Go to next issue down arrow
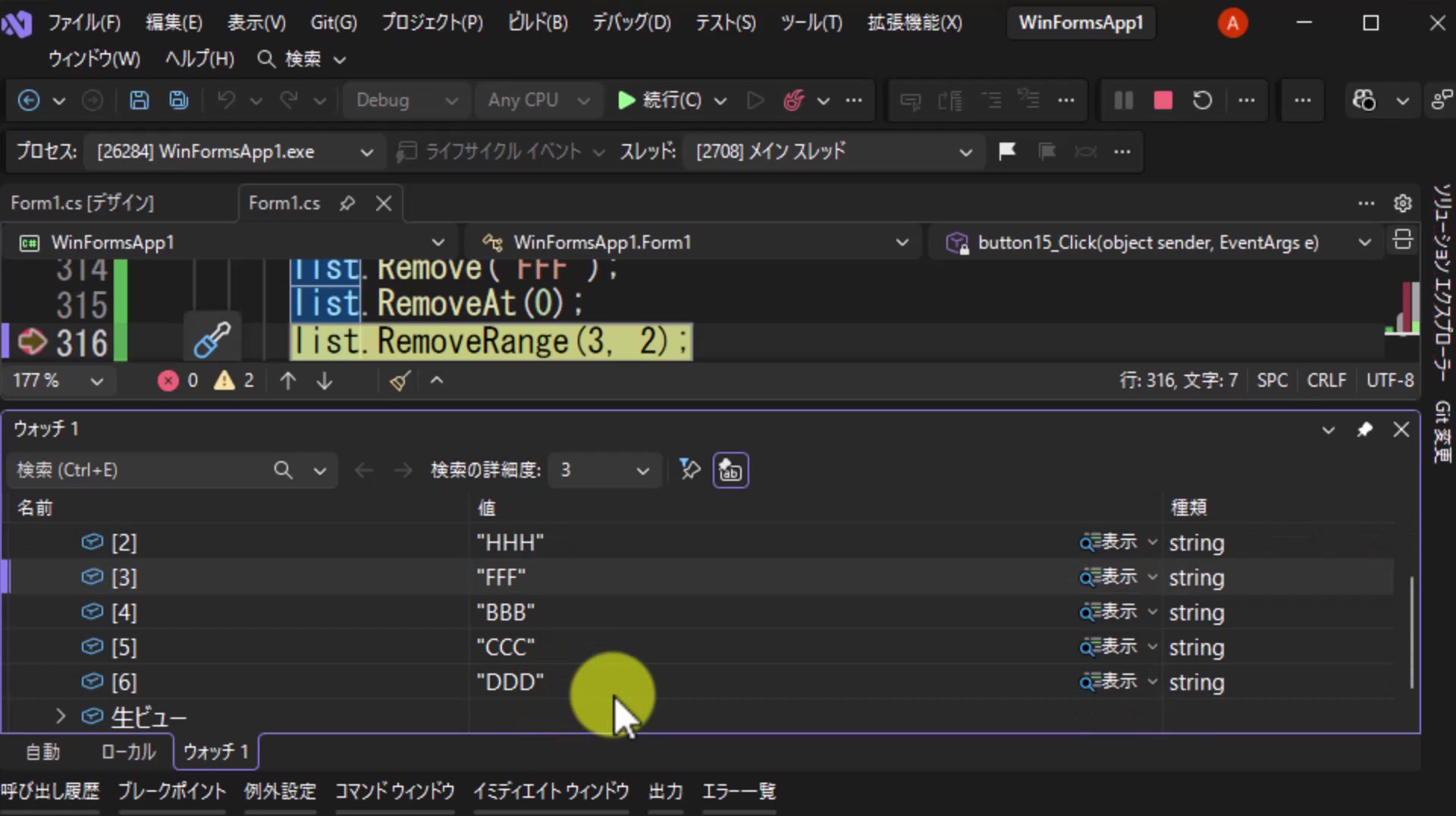The height and width of the screenshot is (816, 1456). (x=325, y=380)
